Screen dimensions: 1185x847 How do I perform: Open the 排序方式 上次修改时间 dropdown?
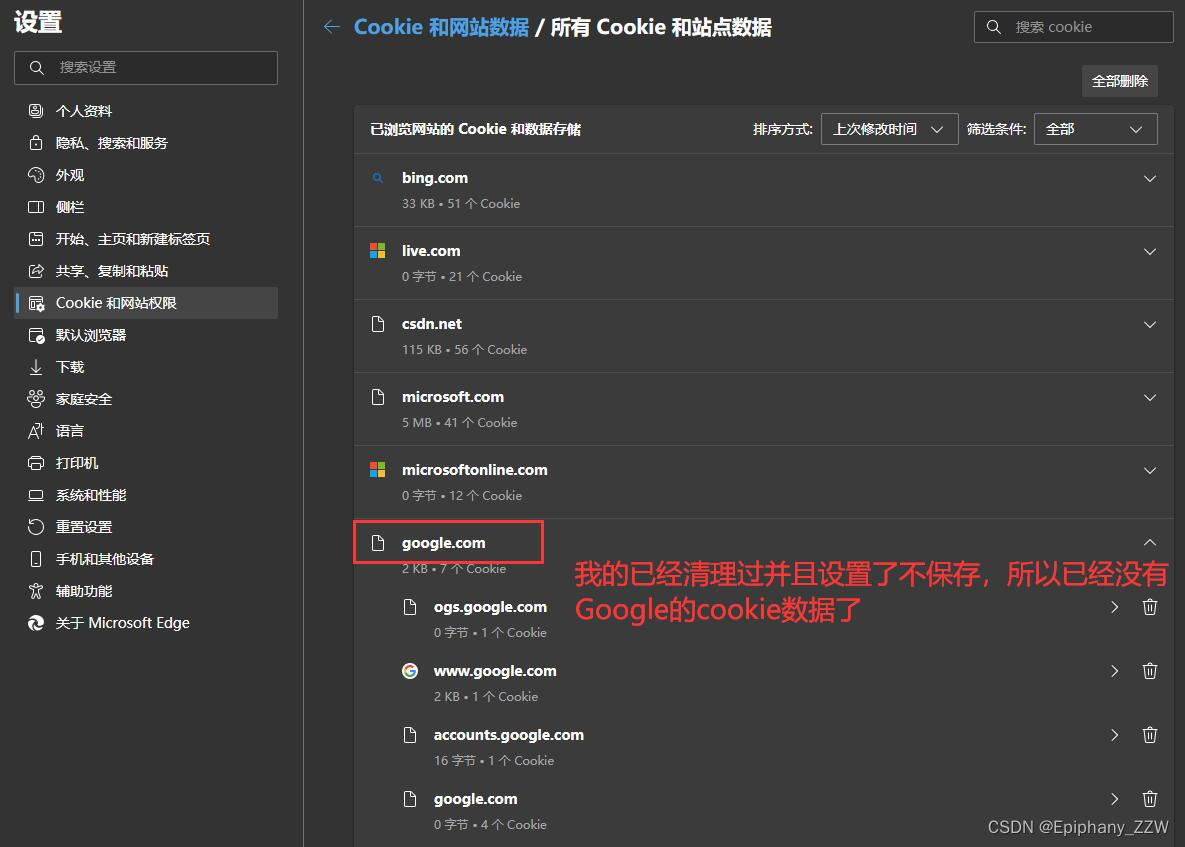[890, 129]
